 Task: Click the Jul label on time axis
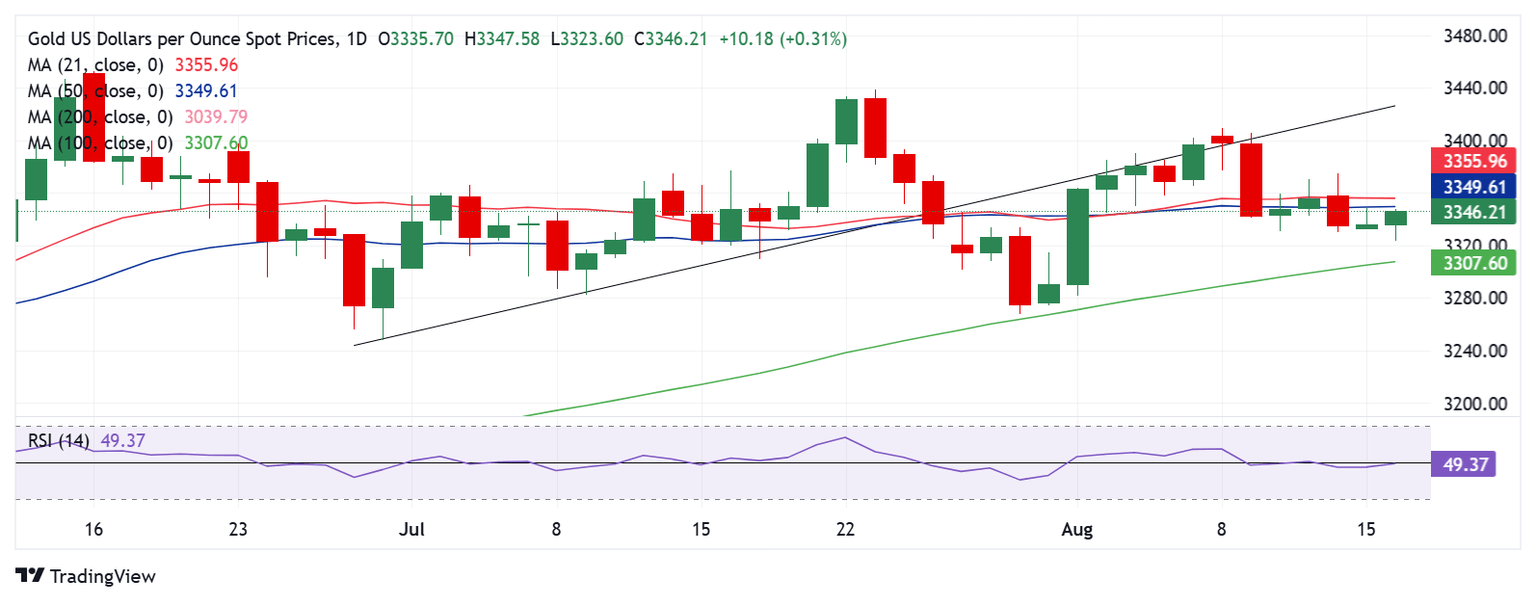[410, 528]
